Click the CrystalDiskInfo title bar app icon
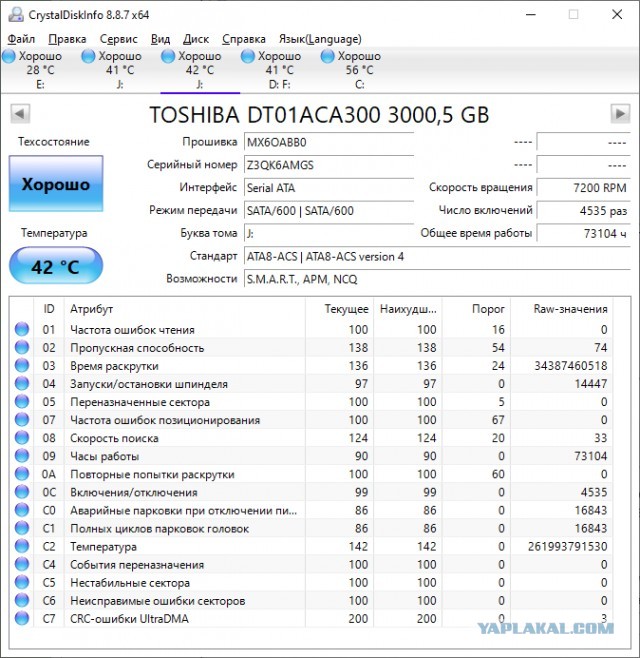 pos(16,15)
